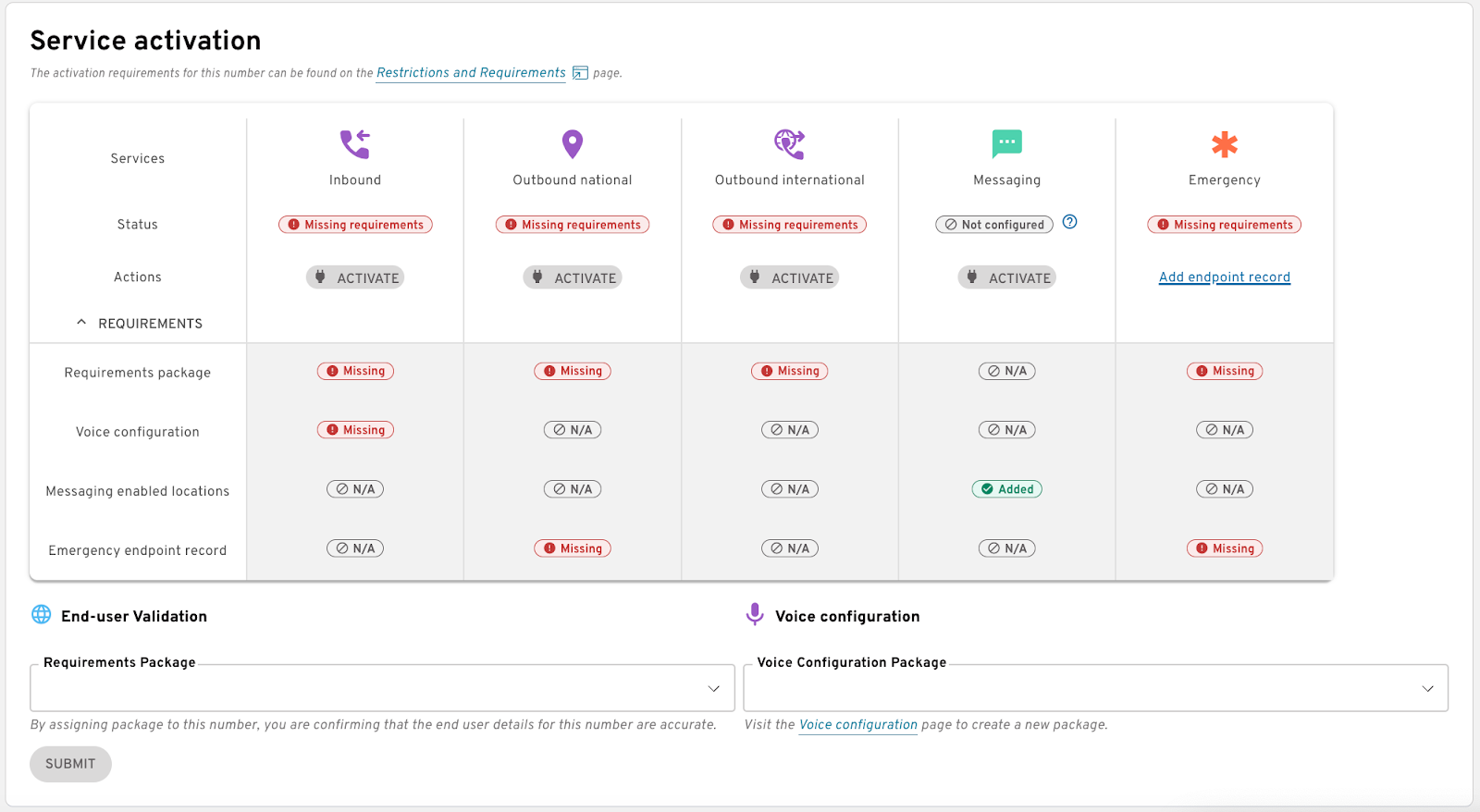Viewport: 1480px width, 812px height.
Task: Click the Emergency asterisk icon
Action: pyautogui.click(x=1225, y=144)
